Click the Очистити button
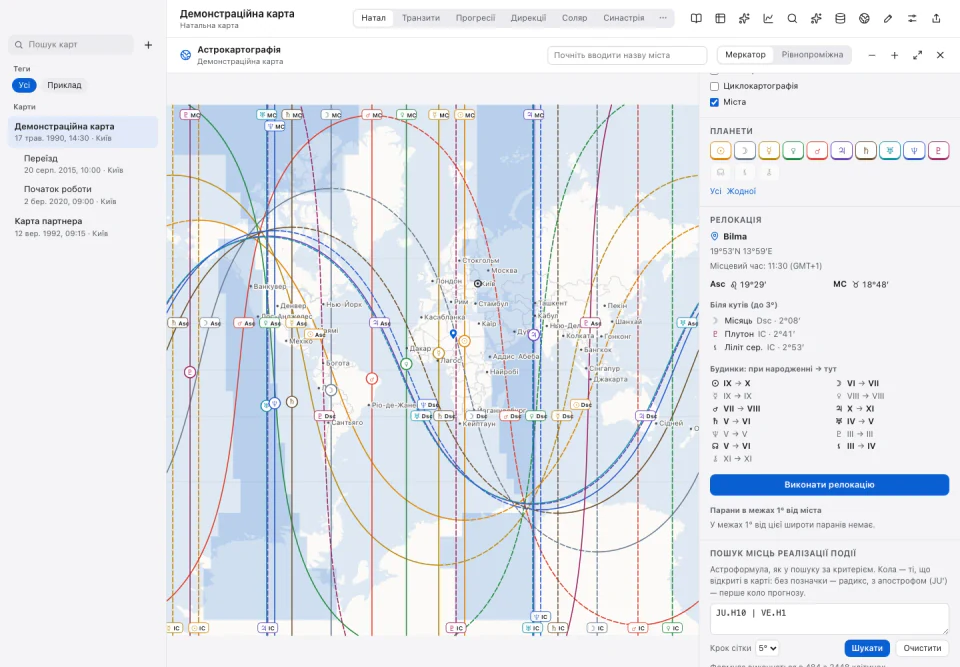The height and width of the screenshot is (667, 960). coord(922,648)
